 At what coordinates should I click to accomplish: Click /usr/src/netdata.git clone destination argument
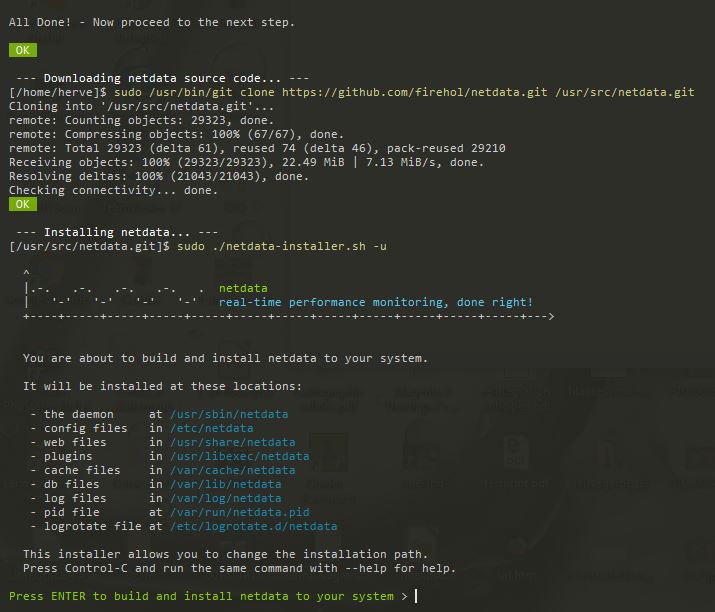(x=625, y=92)
